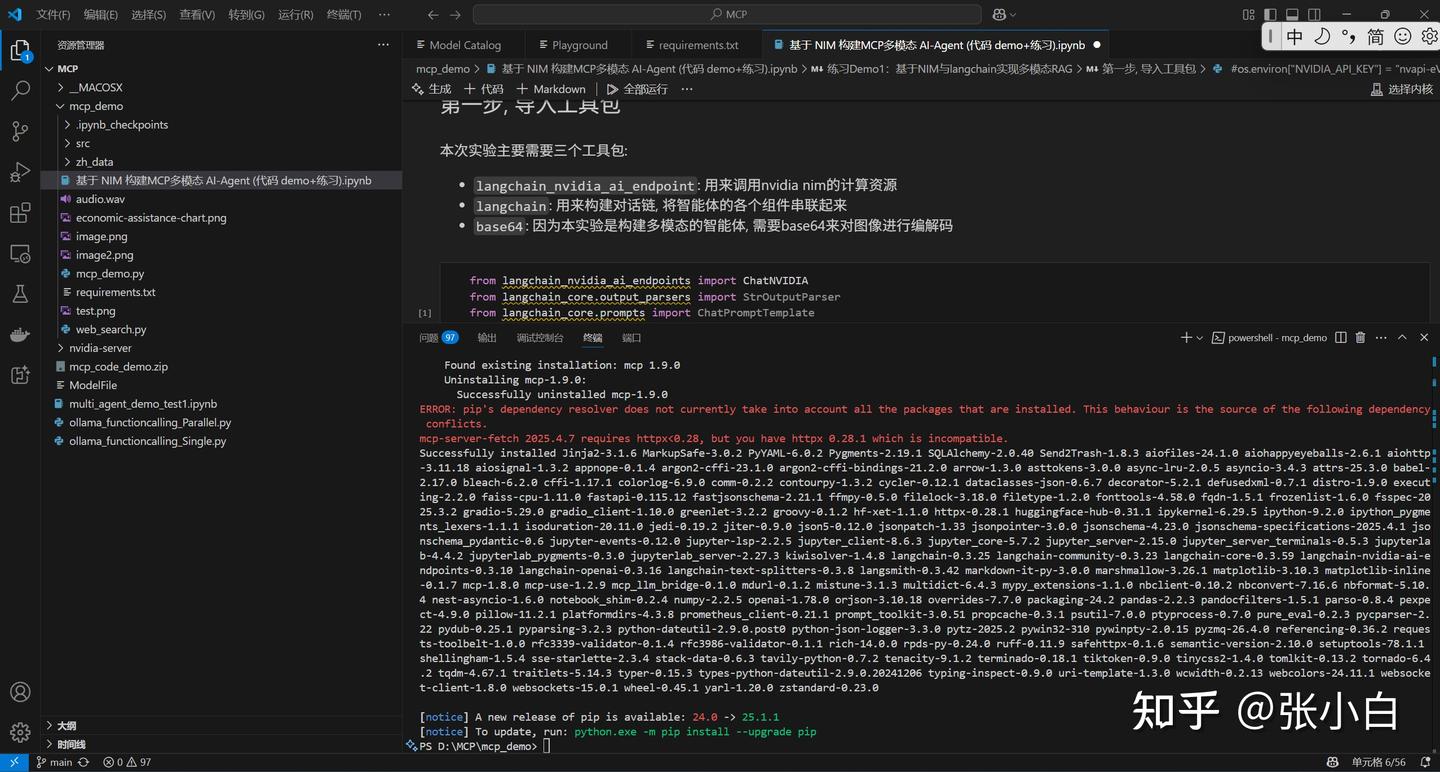
Task: Open the Testing flask view
Action: (20, 294)
